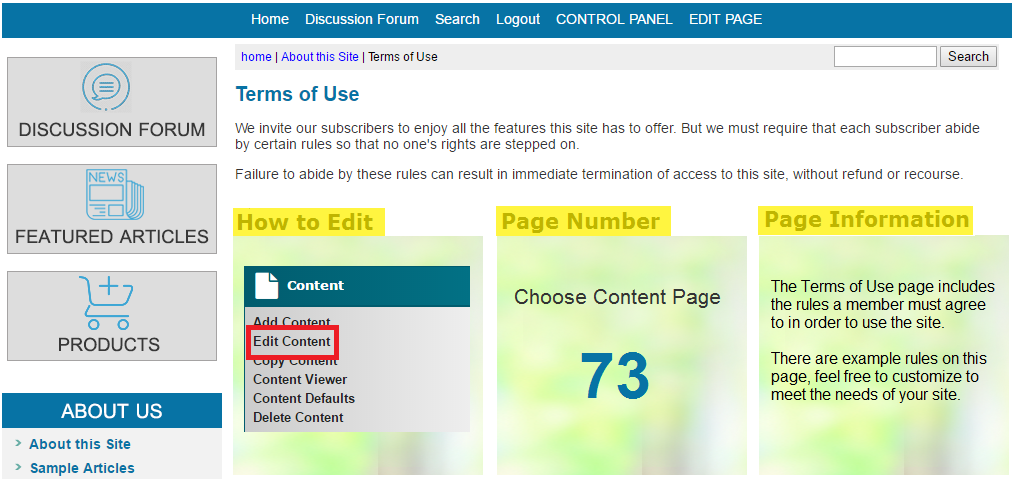Click the How to Edit heading

tap(306, 223)
